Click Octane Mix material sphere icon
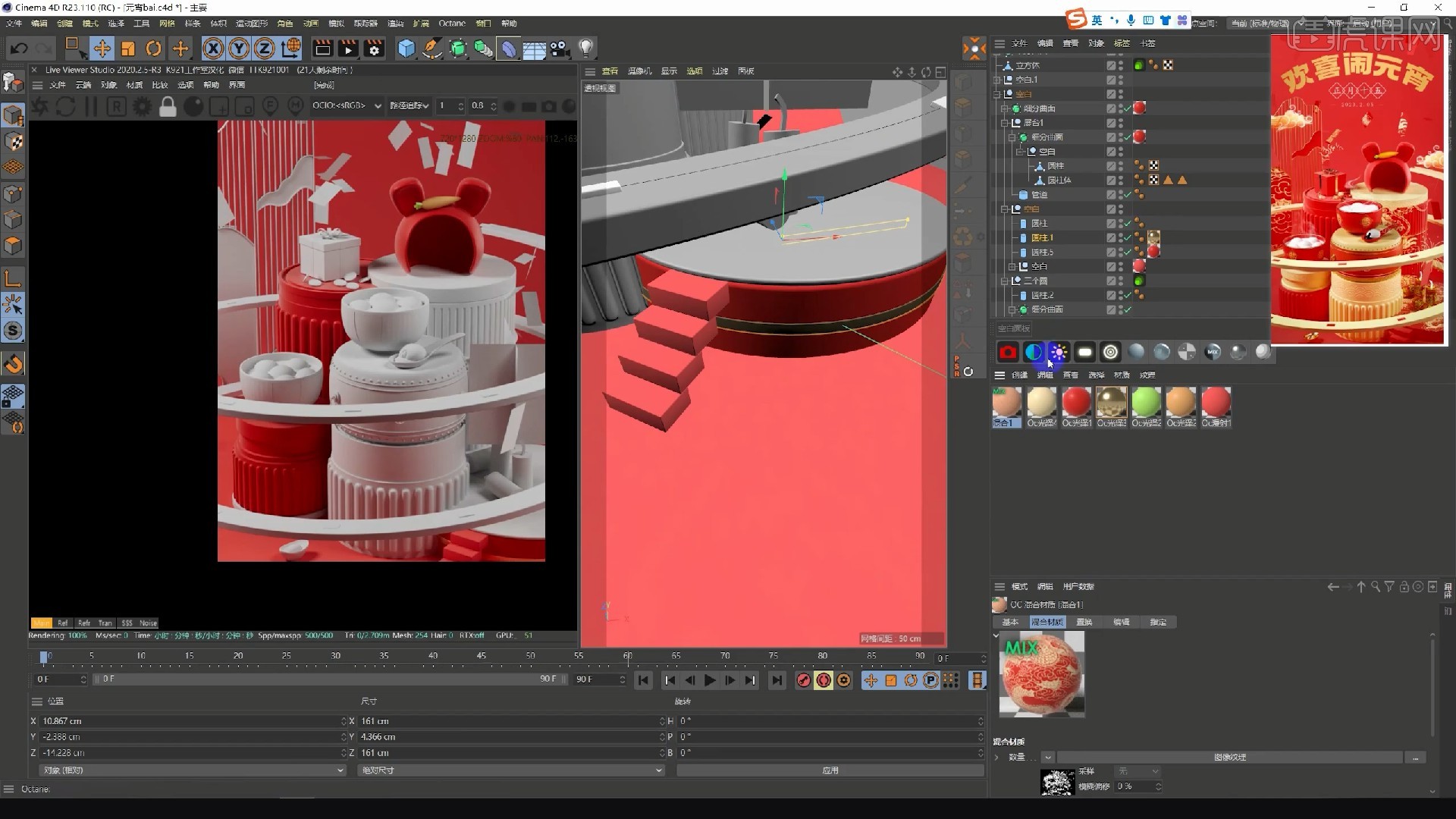 pos(1213,352)
